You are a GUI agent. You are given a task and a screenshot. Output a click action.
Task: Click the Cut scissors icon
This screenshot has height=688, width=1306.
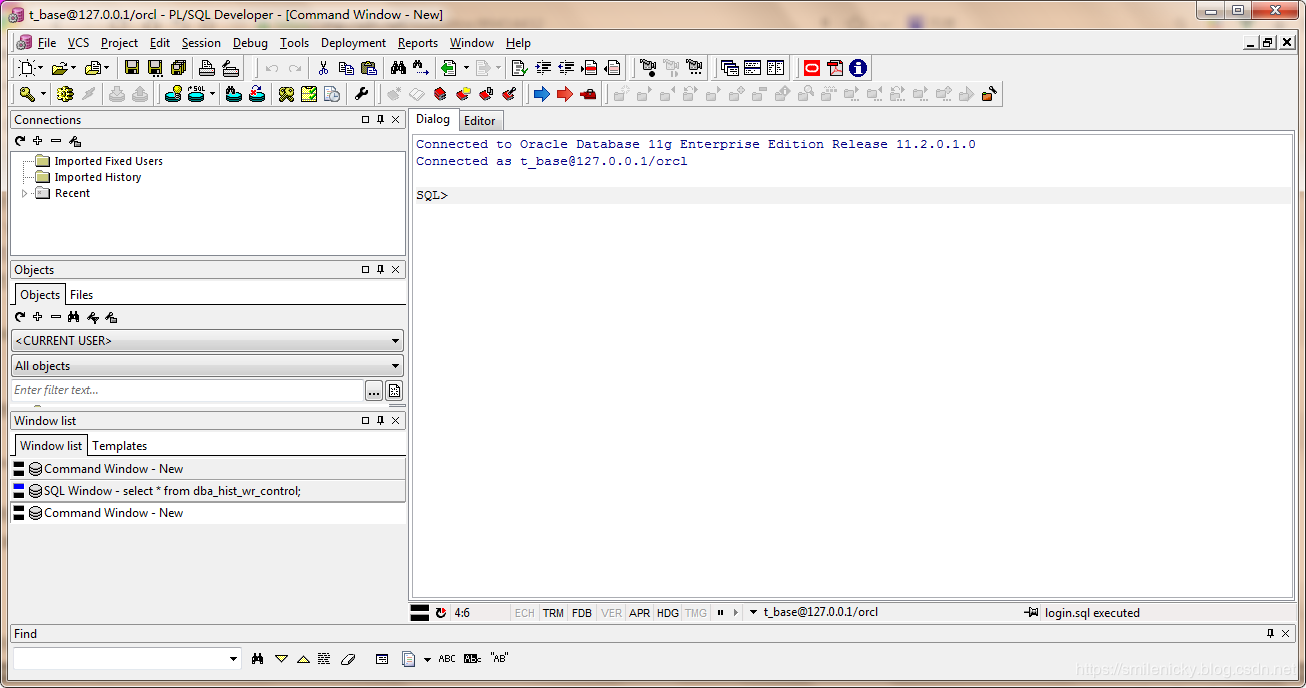[x=323, y=68]
